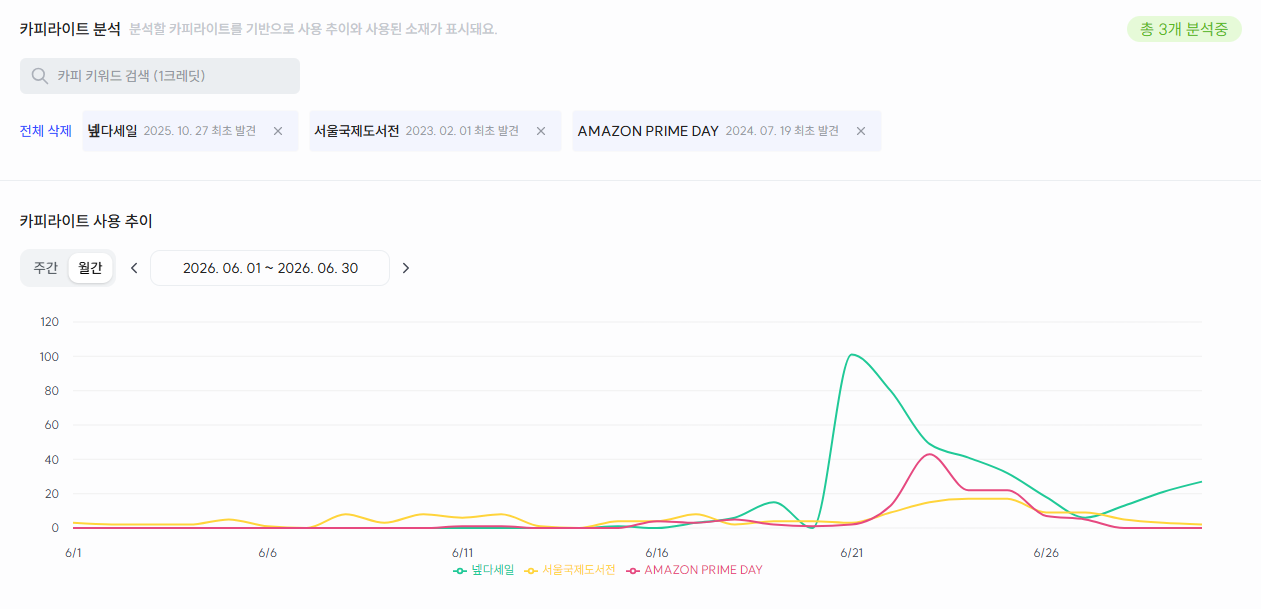Focus the 카피 키워드 검색 field
Screen dimensions: 1261x609
tap(160, 76)
